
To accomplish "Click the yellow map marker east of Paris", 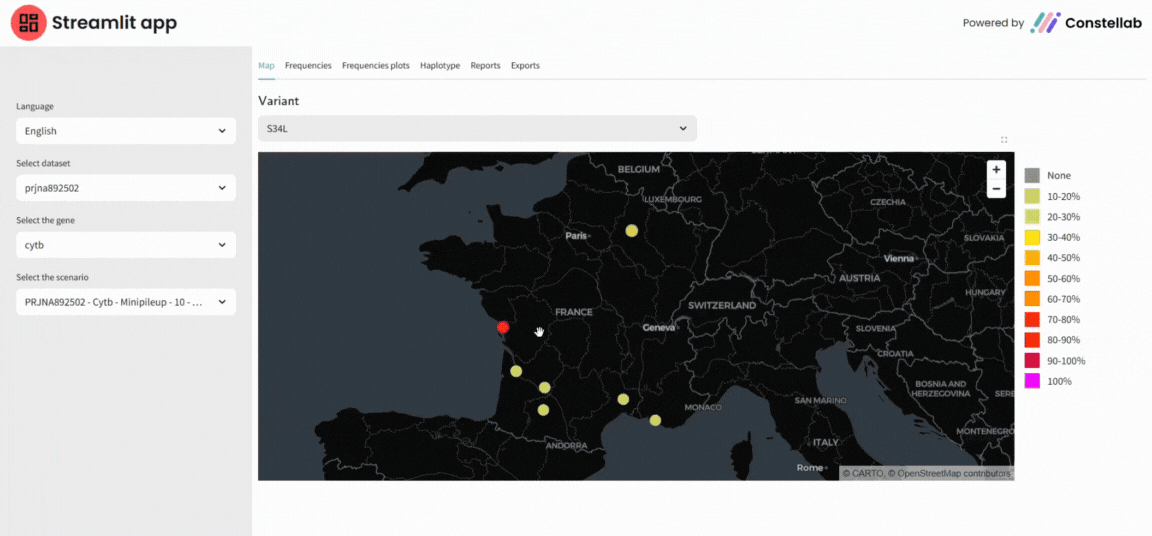I will [x=632, y=231].
